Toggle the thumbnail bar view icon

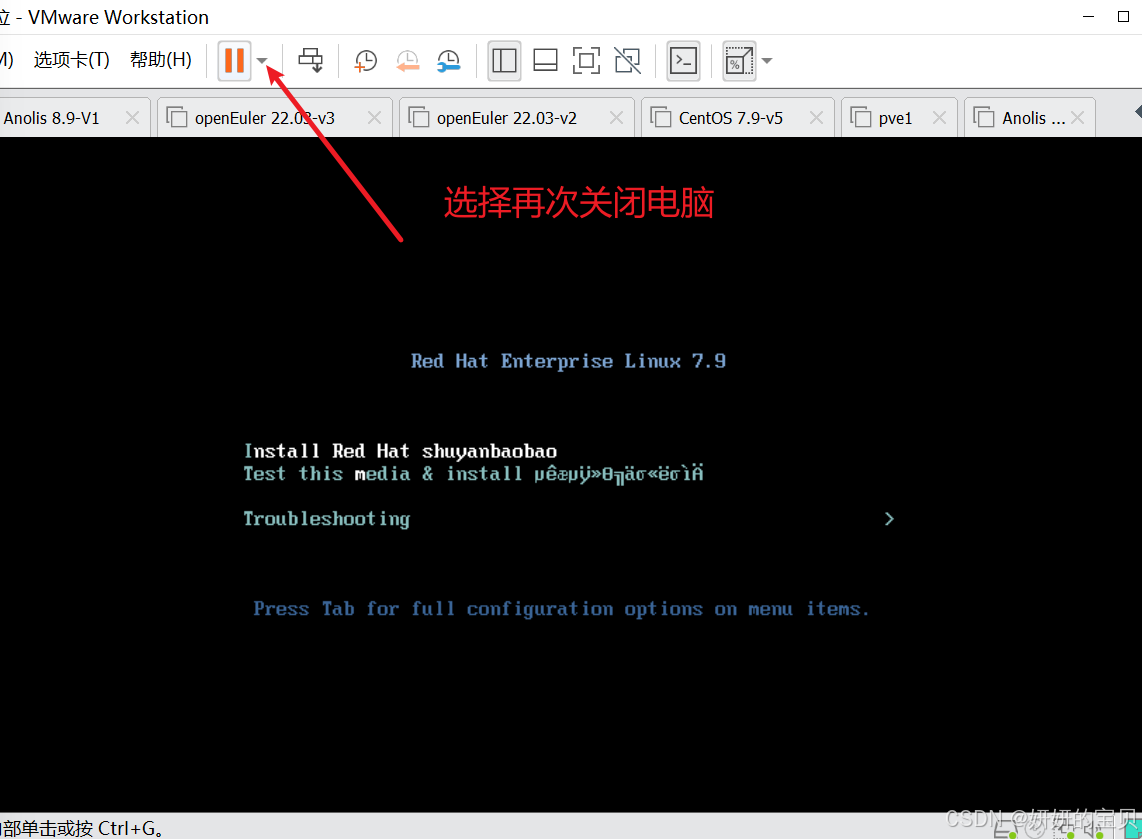click(x=546, y=60)
